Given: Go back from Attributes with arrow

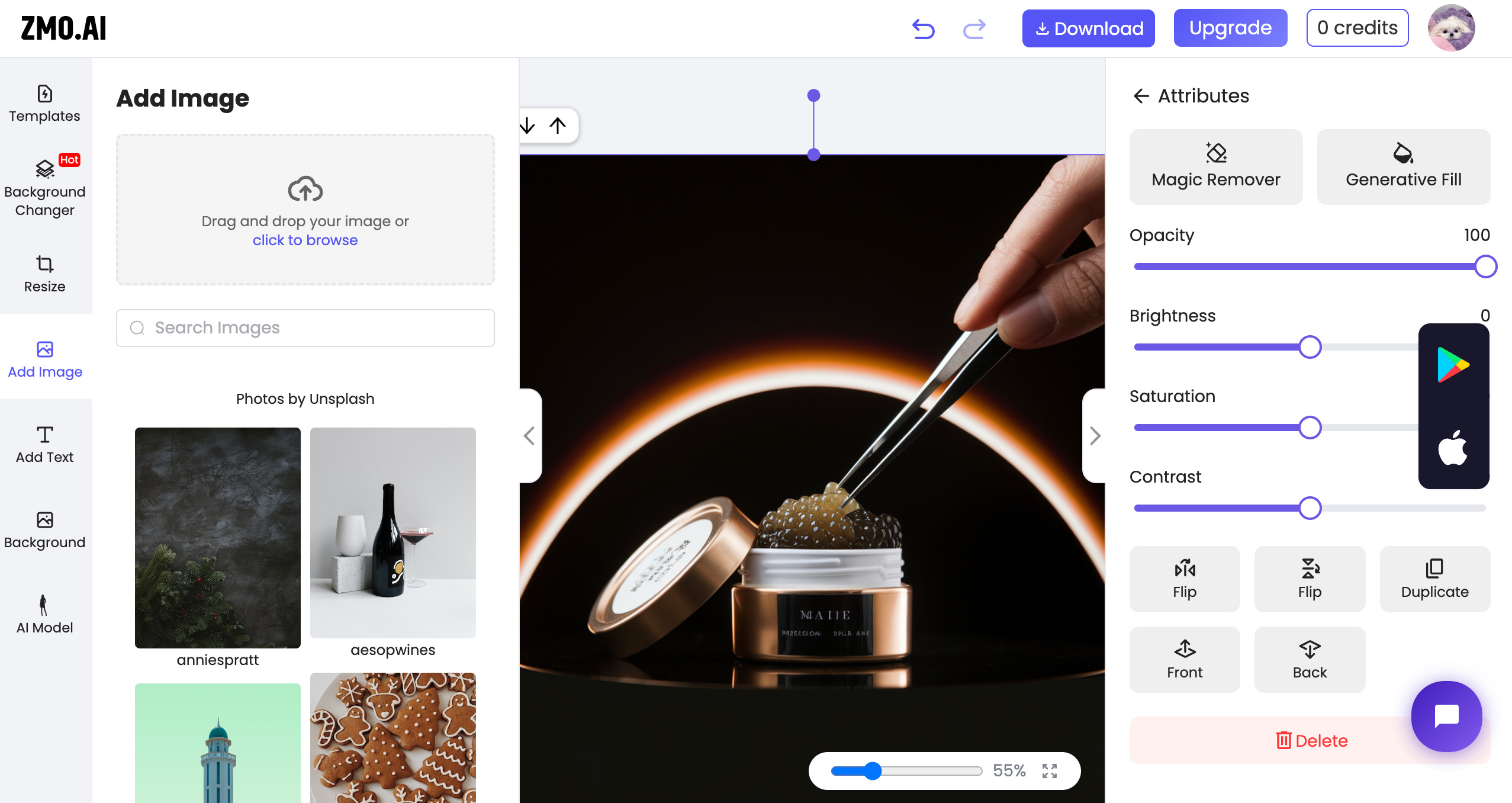Looking at the screenshot, I should click(x=1141, y=96).
